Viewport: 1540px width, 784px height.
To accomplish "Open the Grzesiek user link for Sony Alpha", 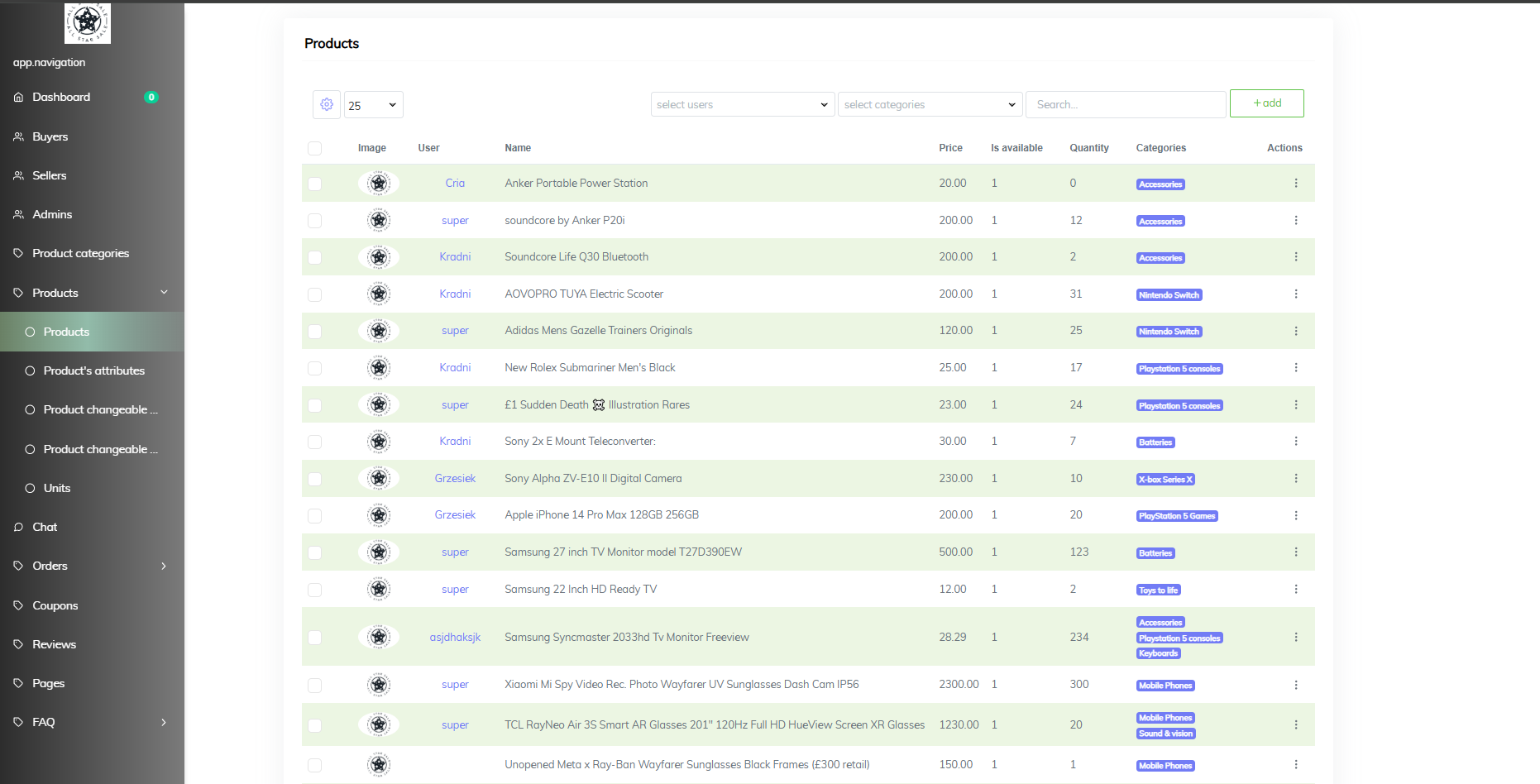I will [455, 479].
